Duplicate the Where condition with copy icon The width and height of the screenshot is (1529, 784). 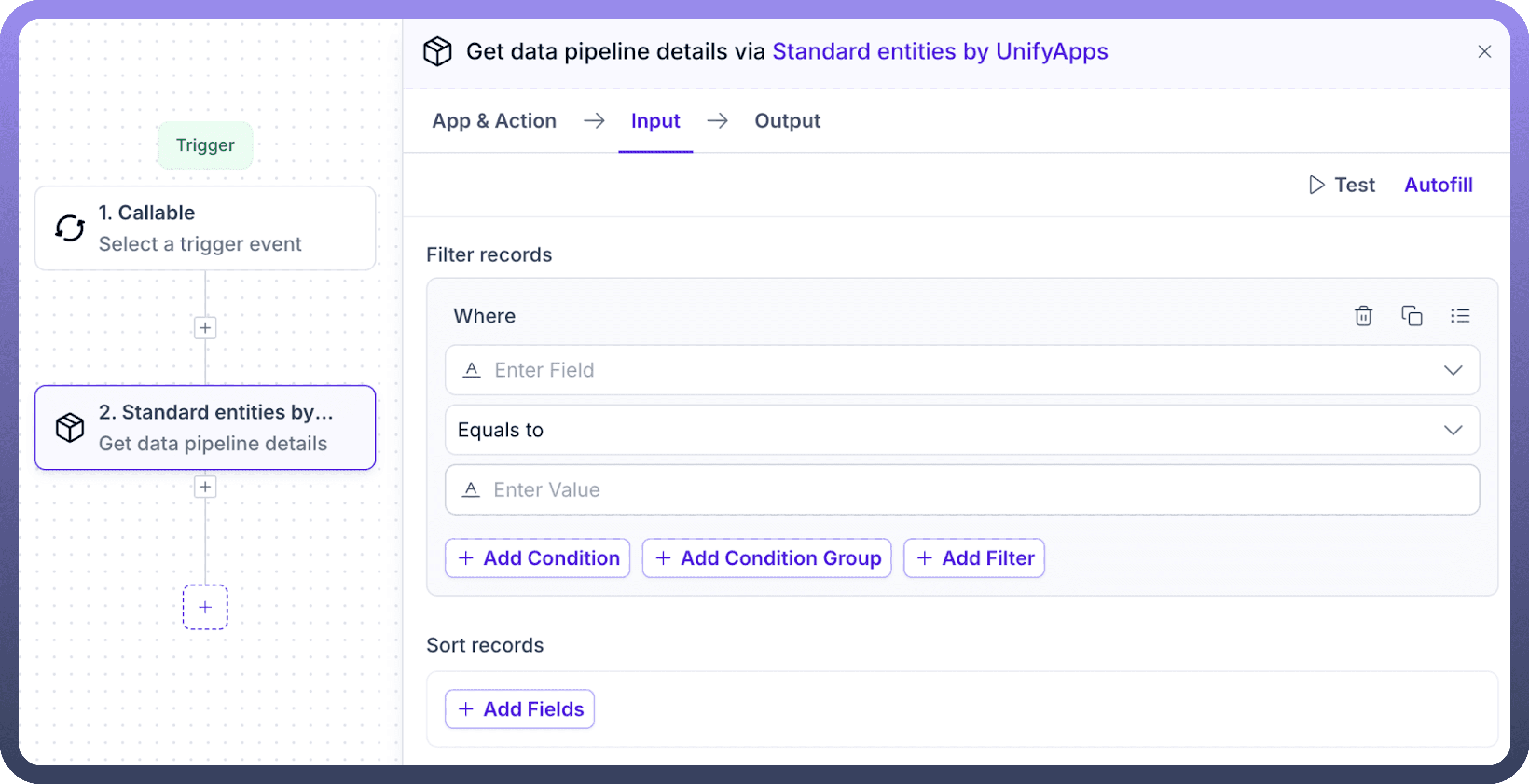pyautogui.click(x=1412, y=316)
